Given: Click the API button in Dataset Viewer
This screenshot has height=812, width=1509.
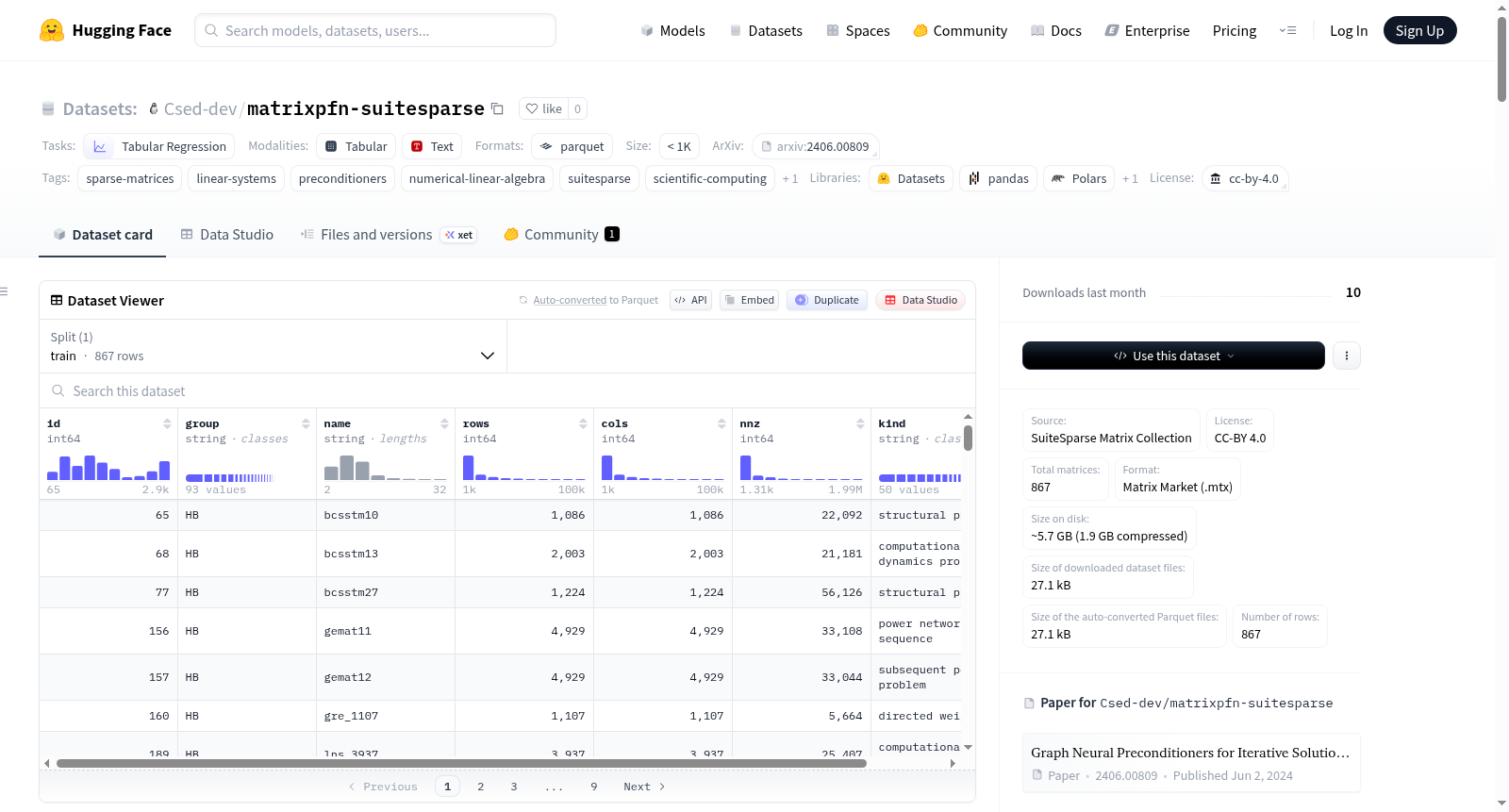Looking at the screenshot, I should click(691, 300).
